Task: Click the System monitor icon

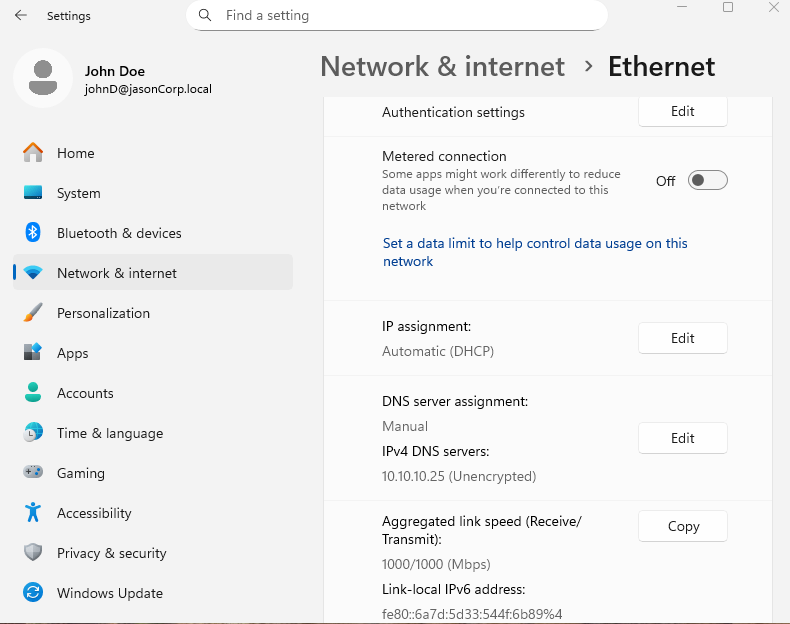Action: 33,192
